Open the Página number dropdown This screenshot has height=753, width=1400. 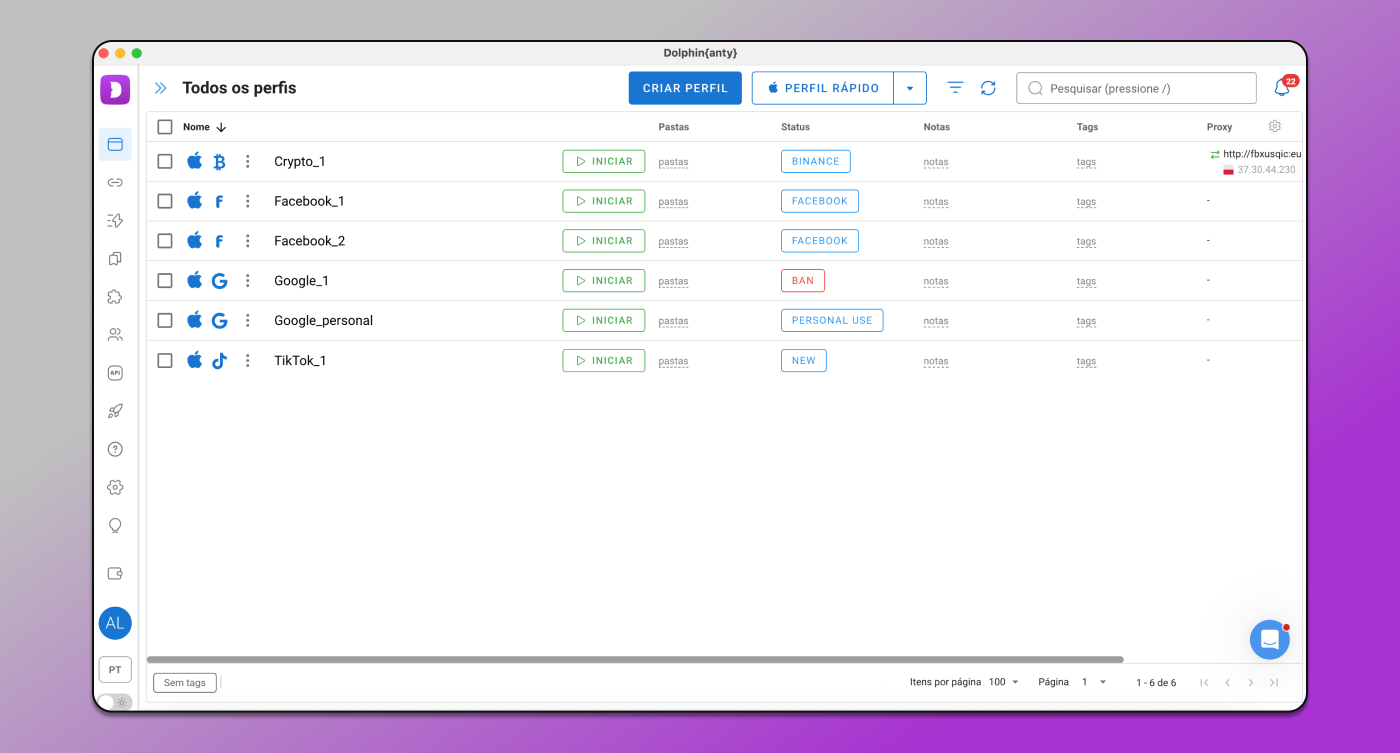tap(1094, 682)
